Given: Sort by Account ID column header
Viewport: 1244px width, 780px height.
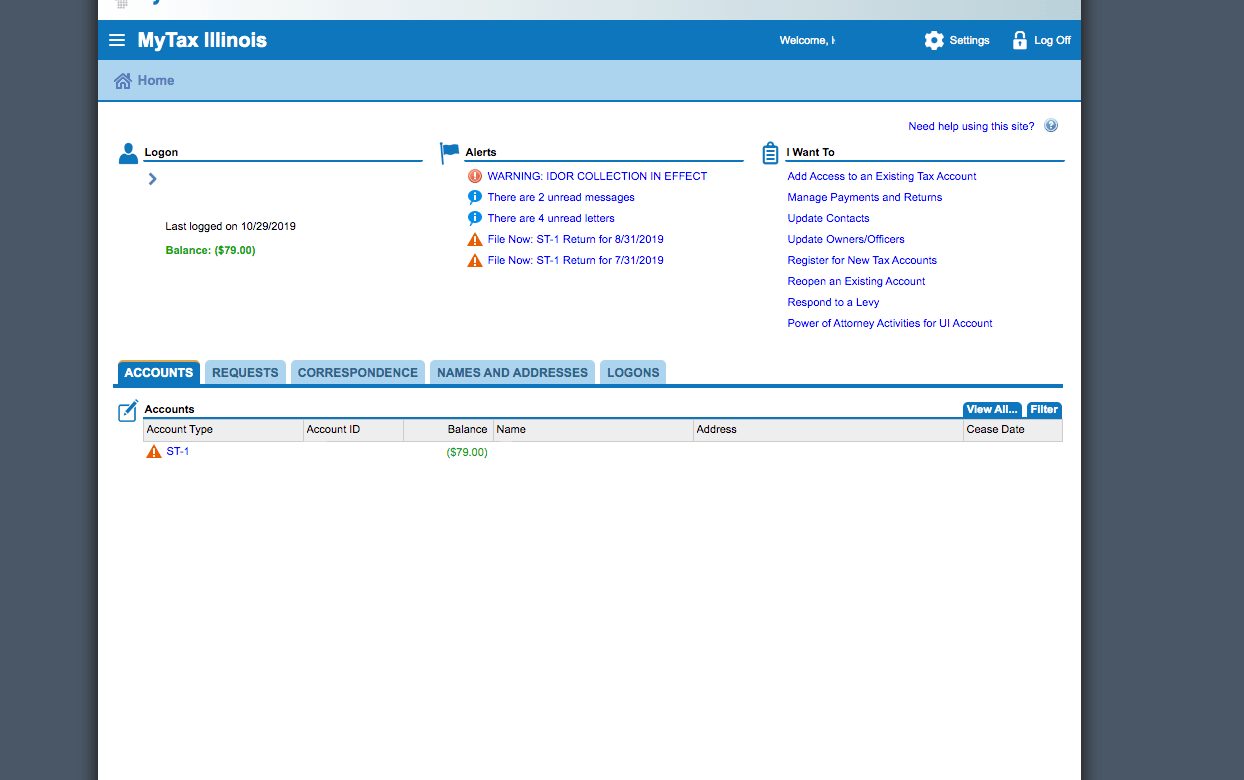Looking at the screenshot, I should (353, 430).
